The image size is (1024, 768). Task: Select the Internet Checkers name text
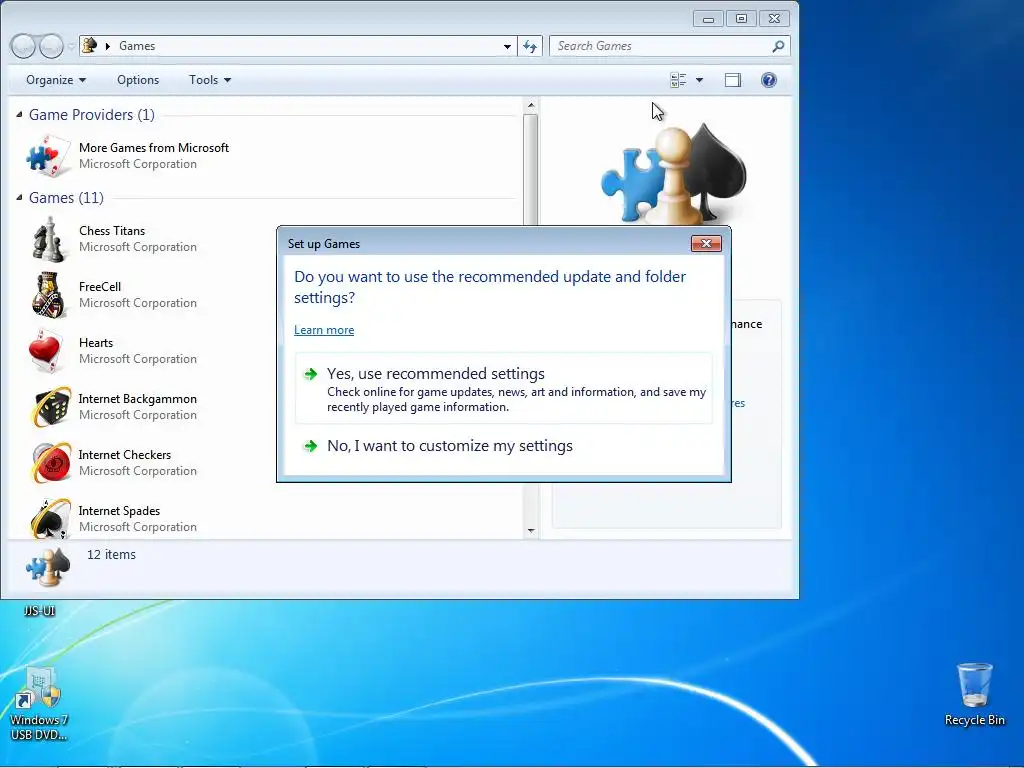pyautogui.click(x=125, y=455)
